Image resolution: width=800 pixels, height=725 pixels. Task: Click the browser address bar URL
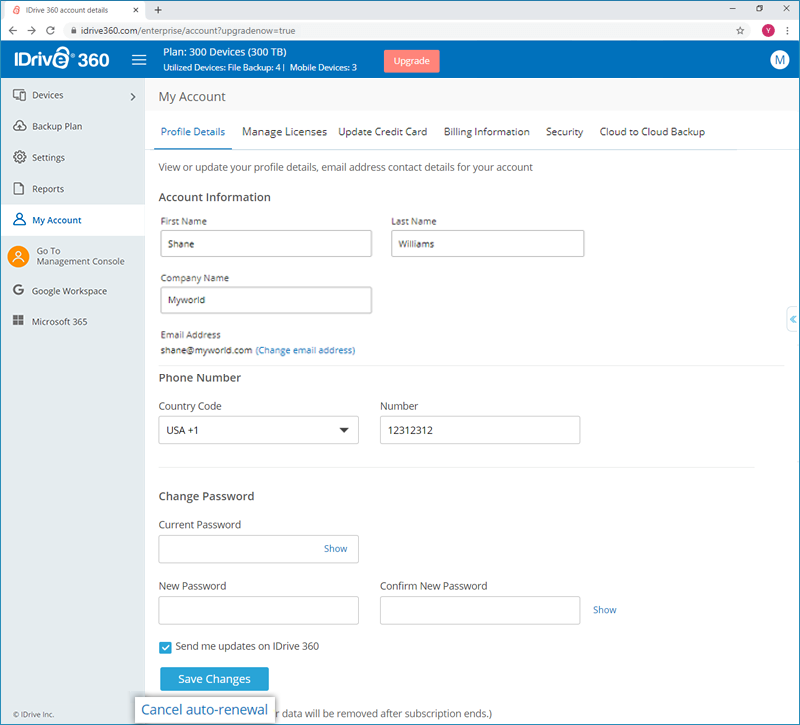[188, 31]
